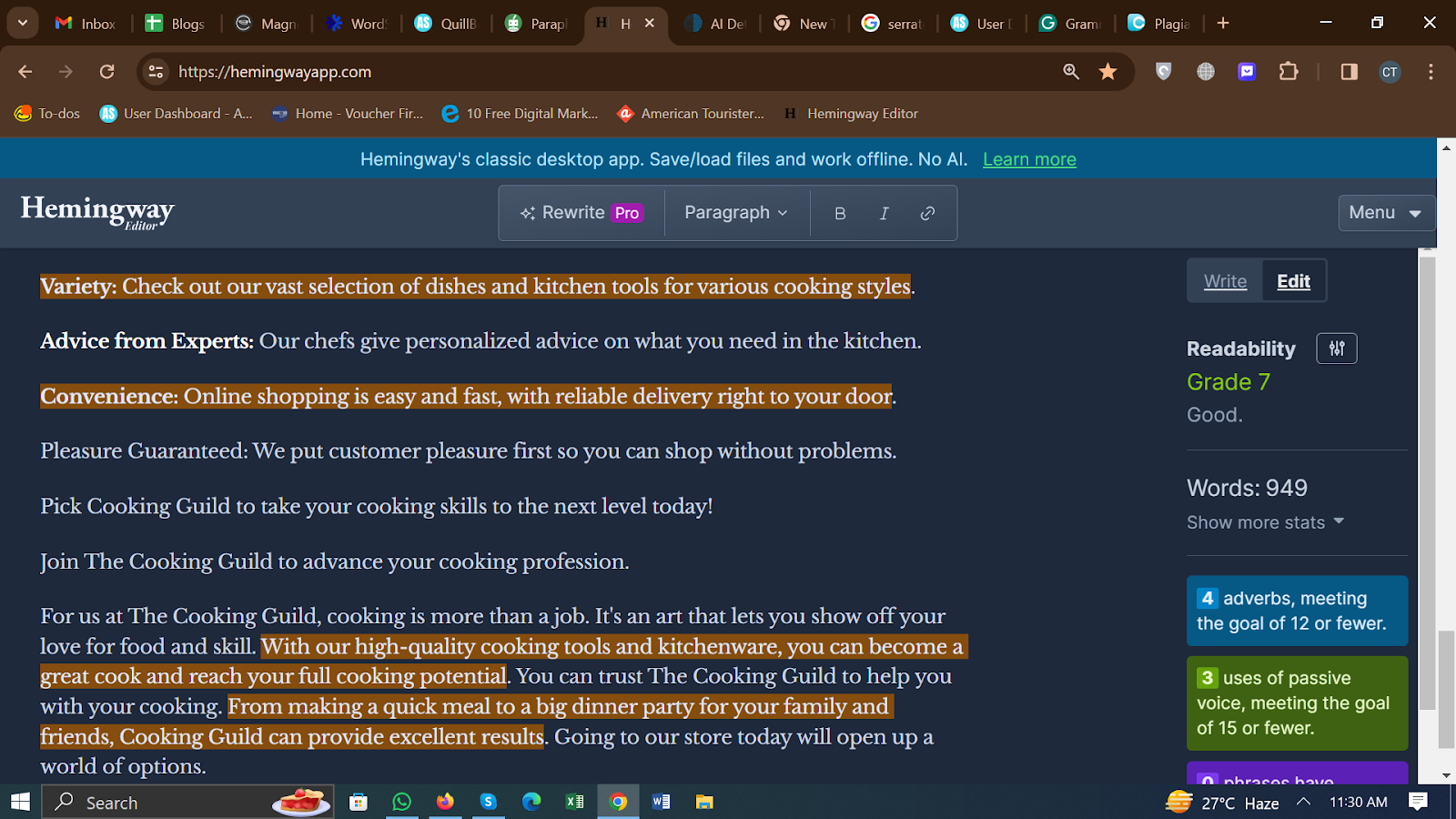Image resolution: width=1456 pixels, height=819 pixels.
Task: Open the User Dashboard bookmark
Action: (176, 114)
